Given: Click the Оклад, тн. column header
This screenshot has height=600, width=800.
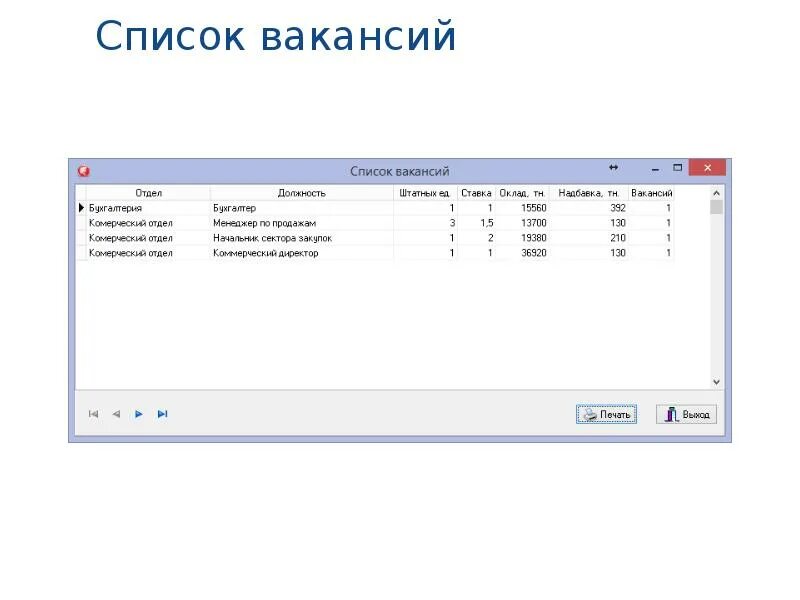Looking at the screenshot, I should 522,193.
